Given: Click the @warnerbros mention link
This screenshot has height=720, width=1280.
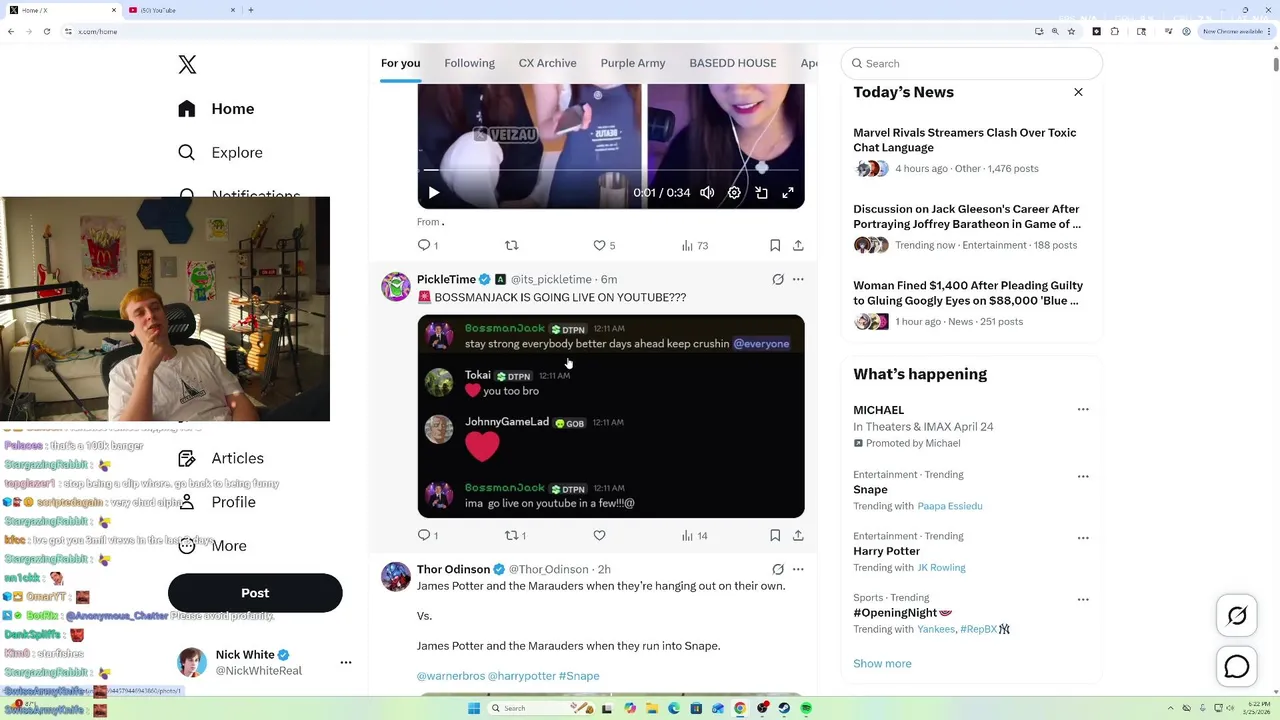Looking at the screenshot, I should click(450, 676).
